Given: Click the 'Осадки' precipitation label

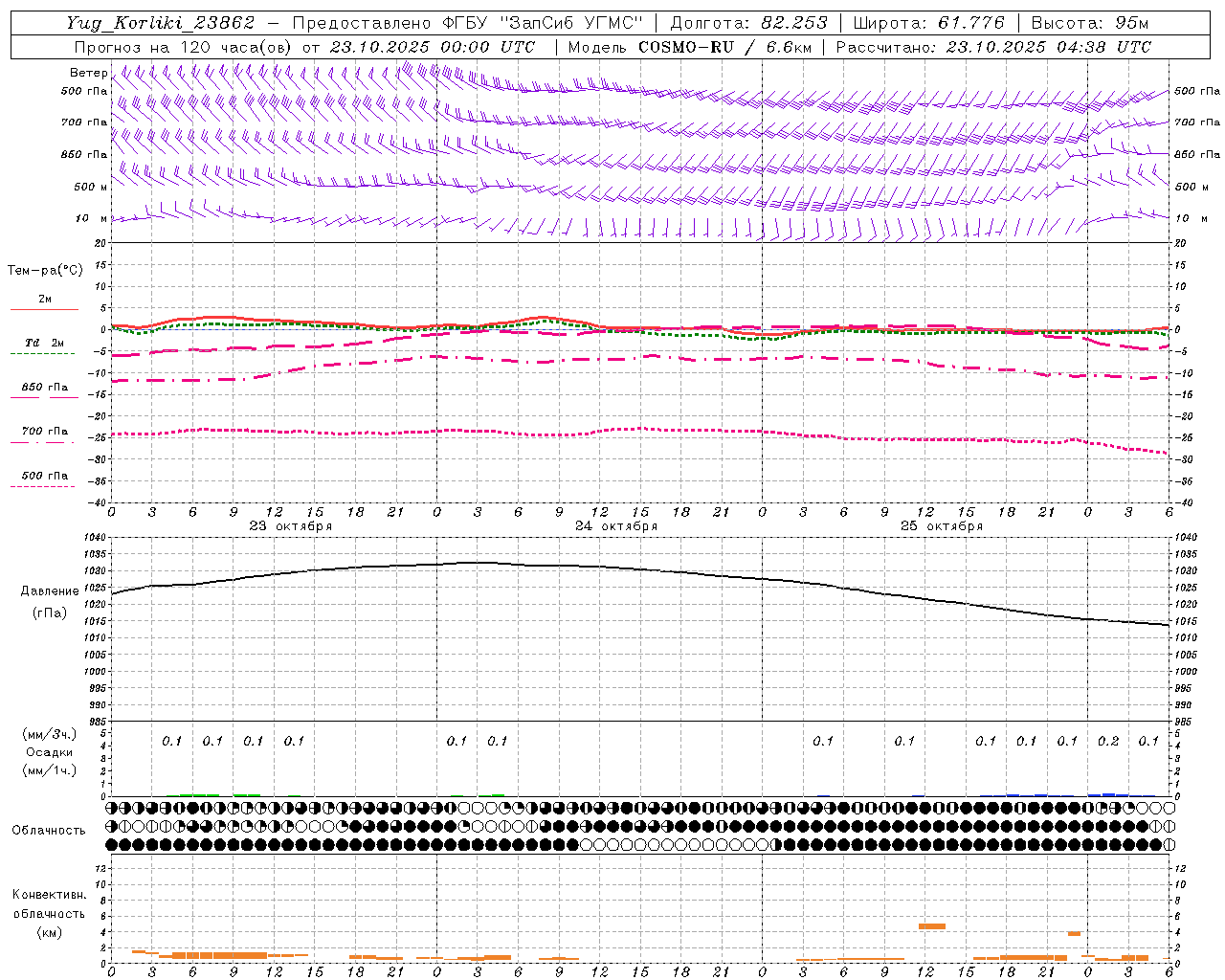Looking at the screenshot, I should (50, 752).
